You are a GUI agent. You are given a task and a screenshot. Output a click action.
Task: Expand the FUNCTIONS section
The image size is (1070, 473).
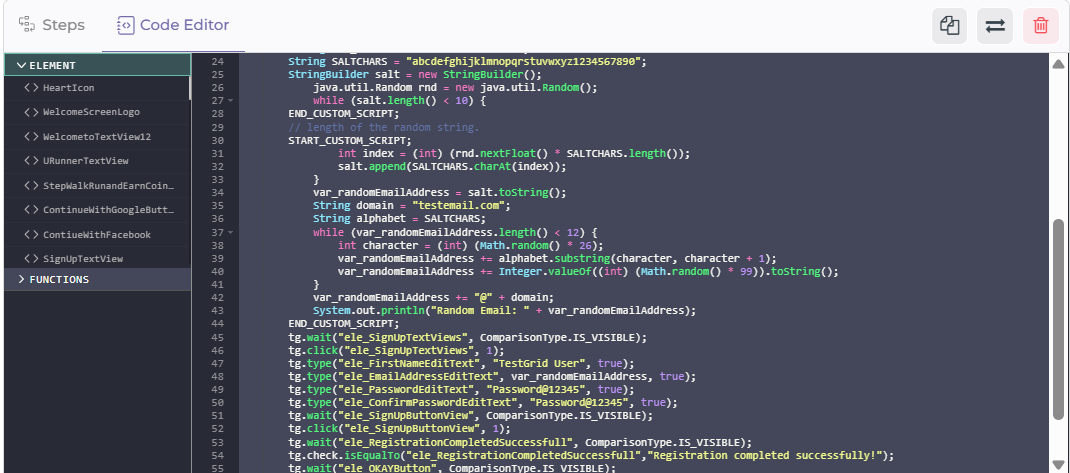pyautogui.click(x=21, y=280)
